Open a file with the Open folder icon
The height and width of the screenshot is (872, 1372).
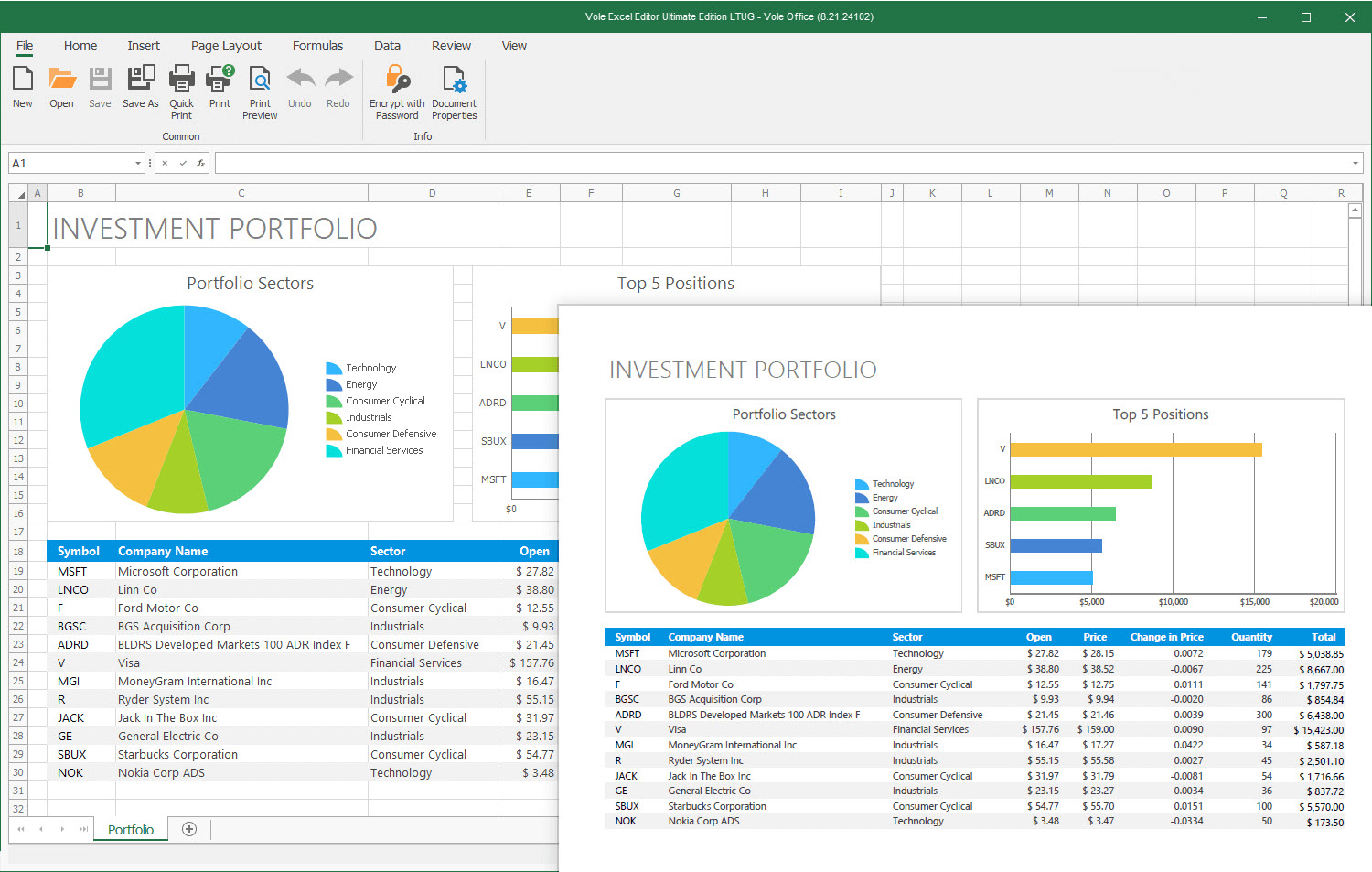pos(61,80)
